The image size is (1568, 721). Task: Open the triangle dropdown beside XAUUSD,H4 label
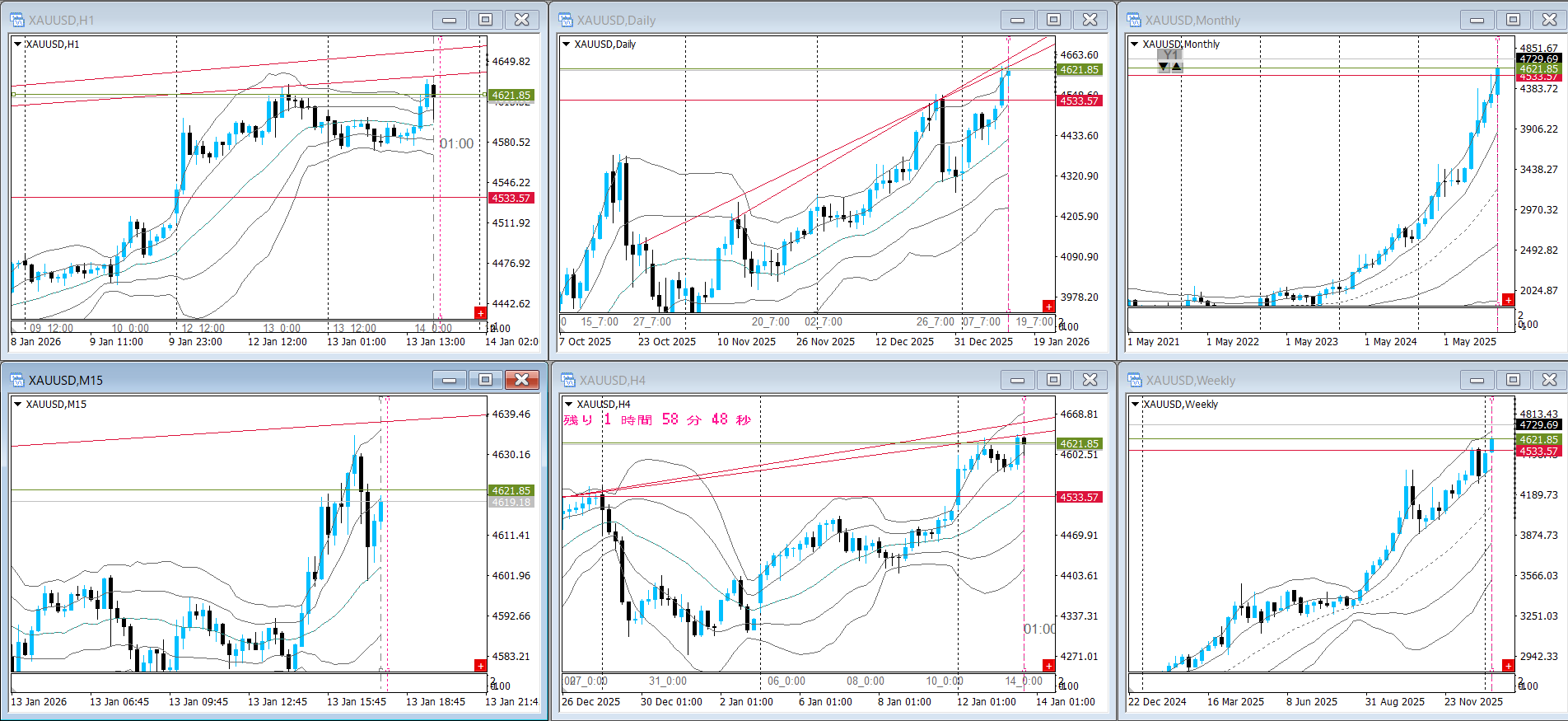coord(567,405)
